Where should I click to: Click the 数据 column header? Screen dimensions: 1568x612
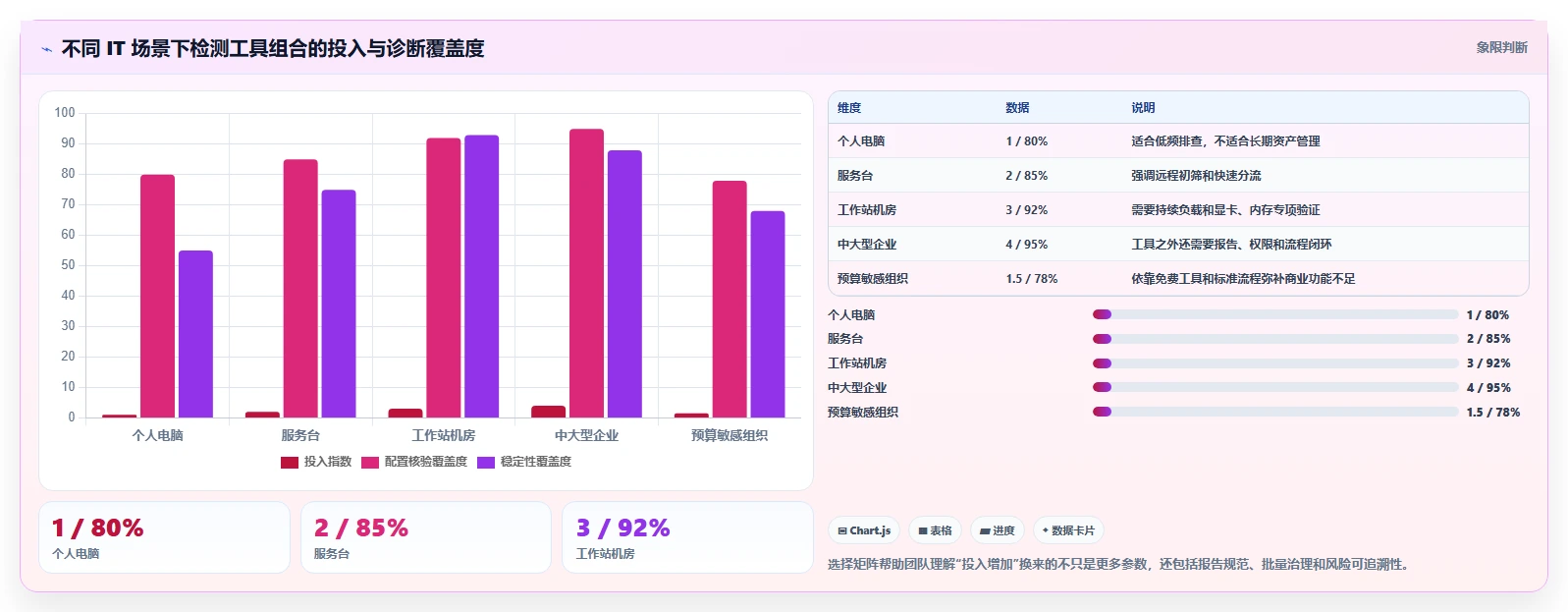[1017, 108]
